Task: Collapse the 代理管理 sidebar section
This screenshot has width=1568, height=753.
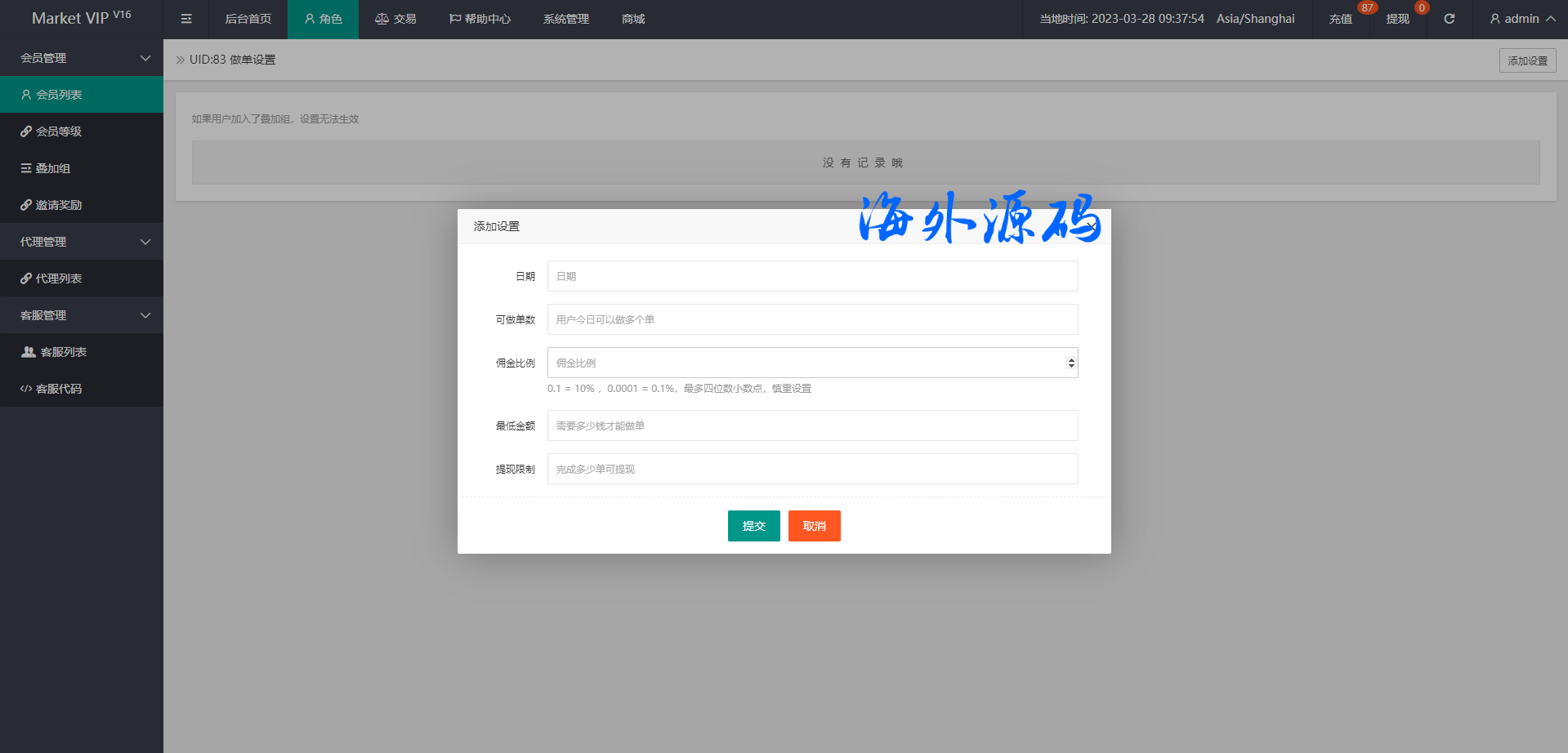Action: pos(82,242)
